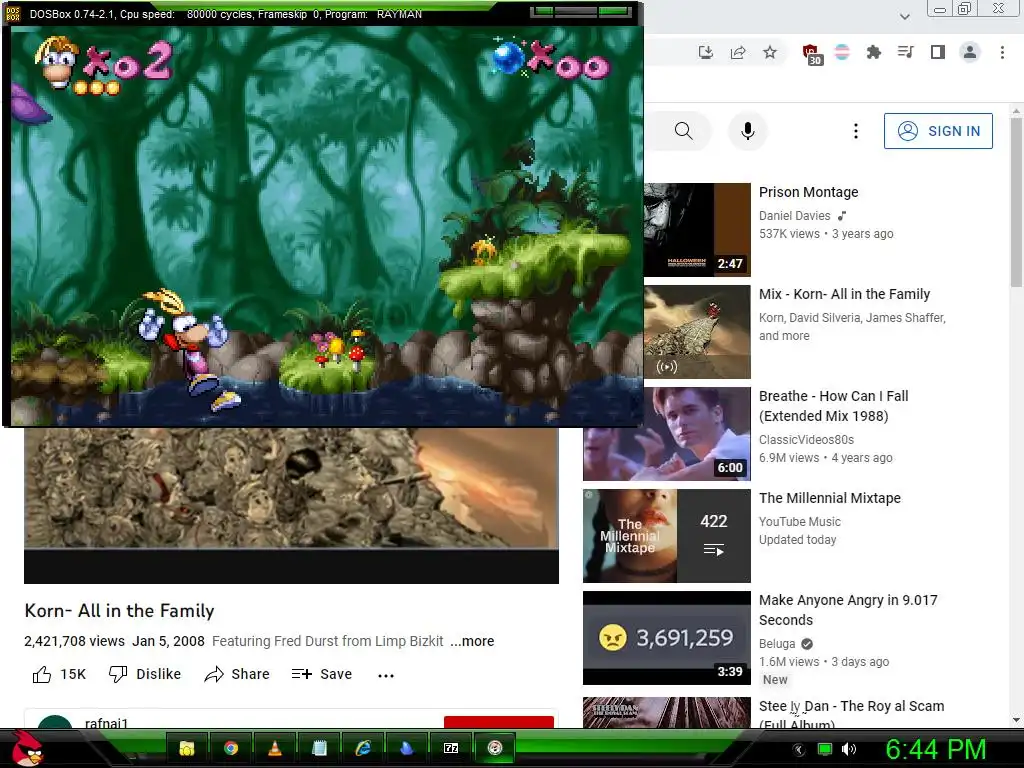
Task: Click the YouTube search magnifier button
Action: pyautogui.click(x=683, y=131)
